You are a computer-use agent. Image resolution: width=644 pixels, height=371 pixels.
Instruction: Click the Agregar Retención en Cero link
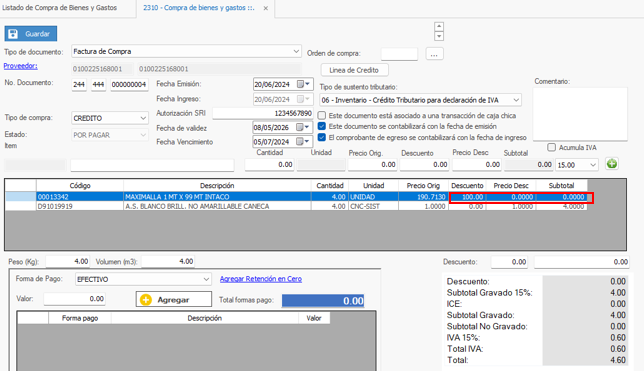coord(261,279)
